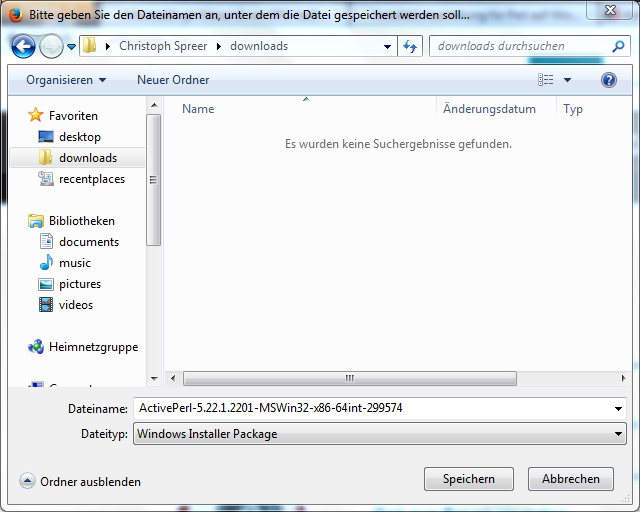Select the videos library
The height and width of the screenshot is (512, 640).
click(x=76, y=305)
